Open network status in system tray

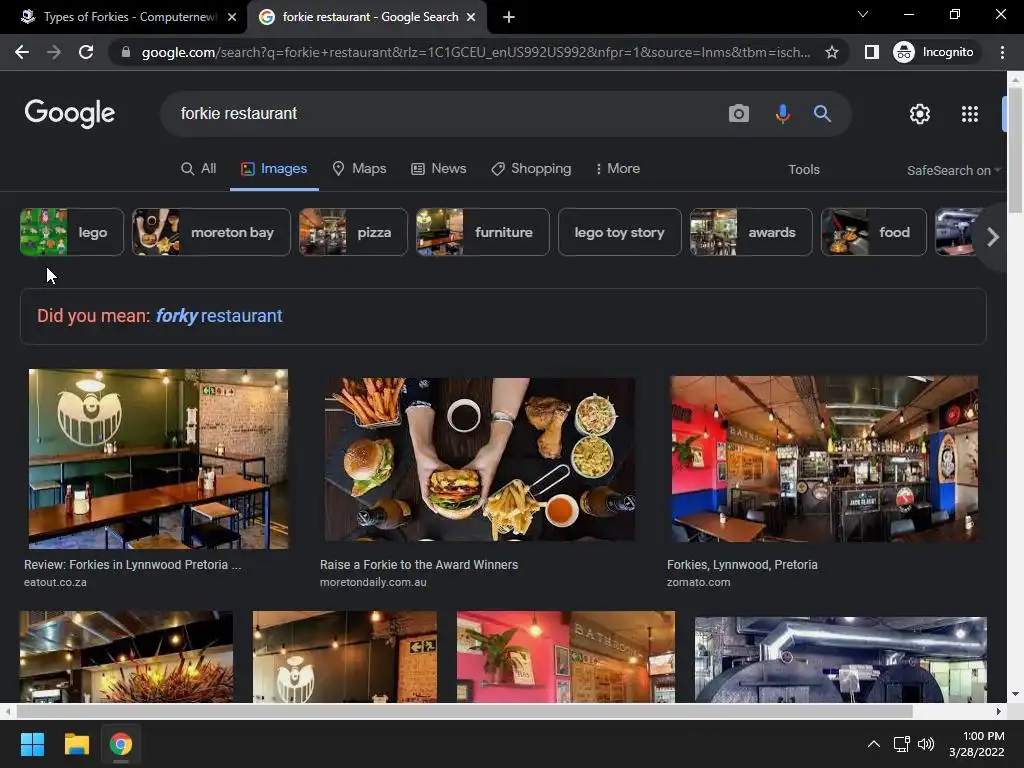pyautogui.click(x=902, y=744)
